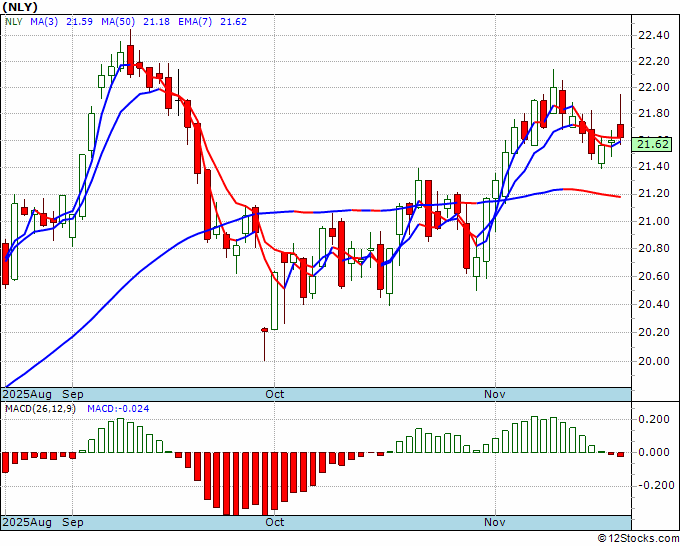Click the EMA(7) value 21.62 in legend
This screenshot has width=680, height=546.
(233, 21)
